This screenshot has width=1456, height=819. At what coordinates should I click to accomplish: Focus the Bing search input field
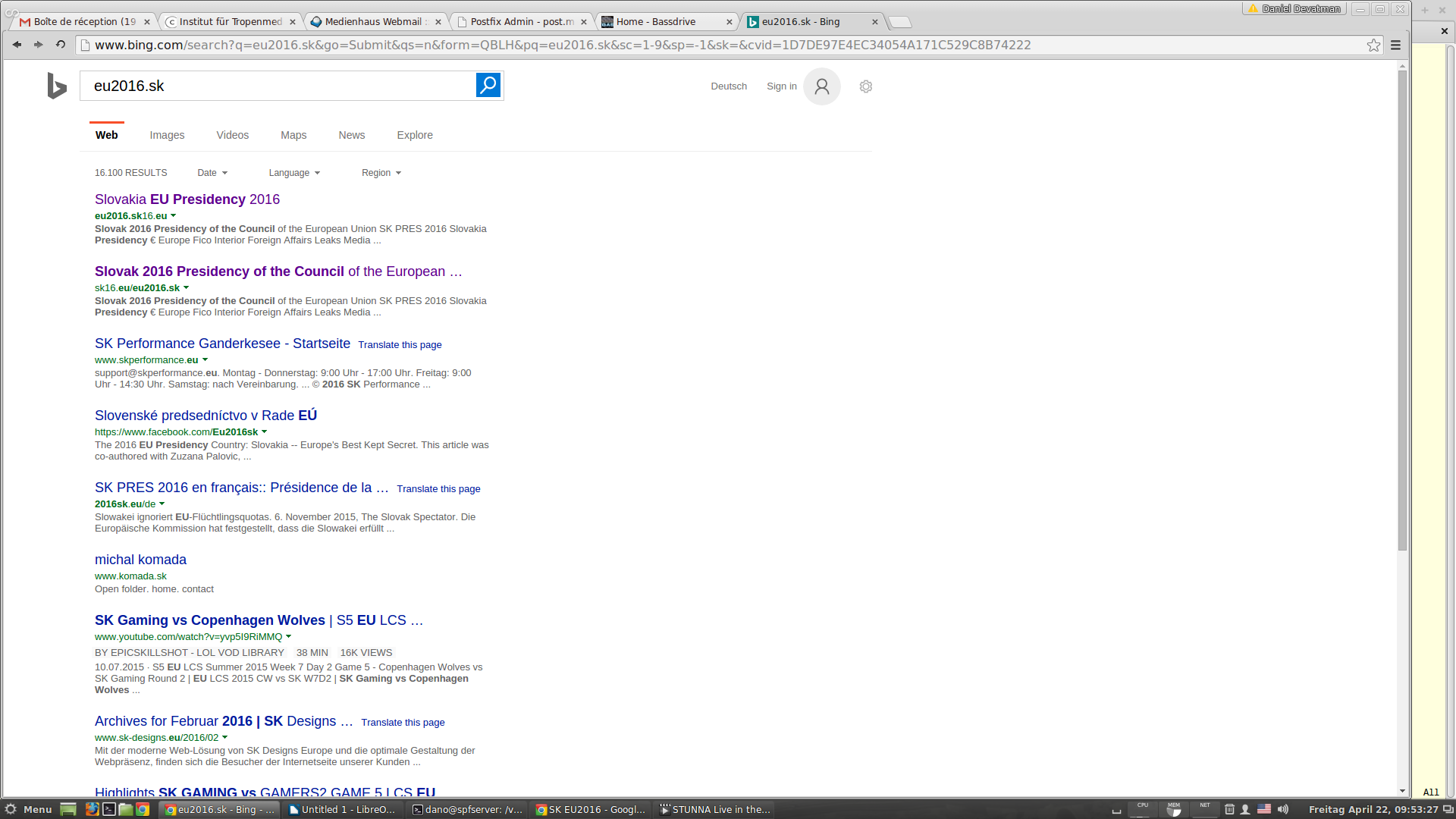pyautogui.click(x=278, y=86)
